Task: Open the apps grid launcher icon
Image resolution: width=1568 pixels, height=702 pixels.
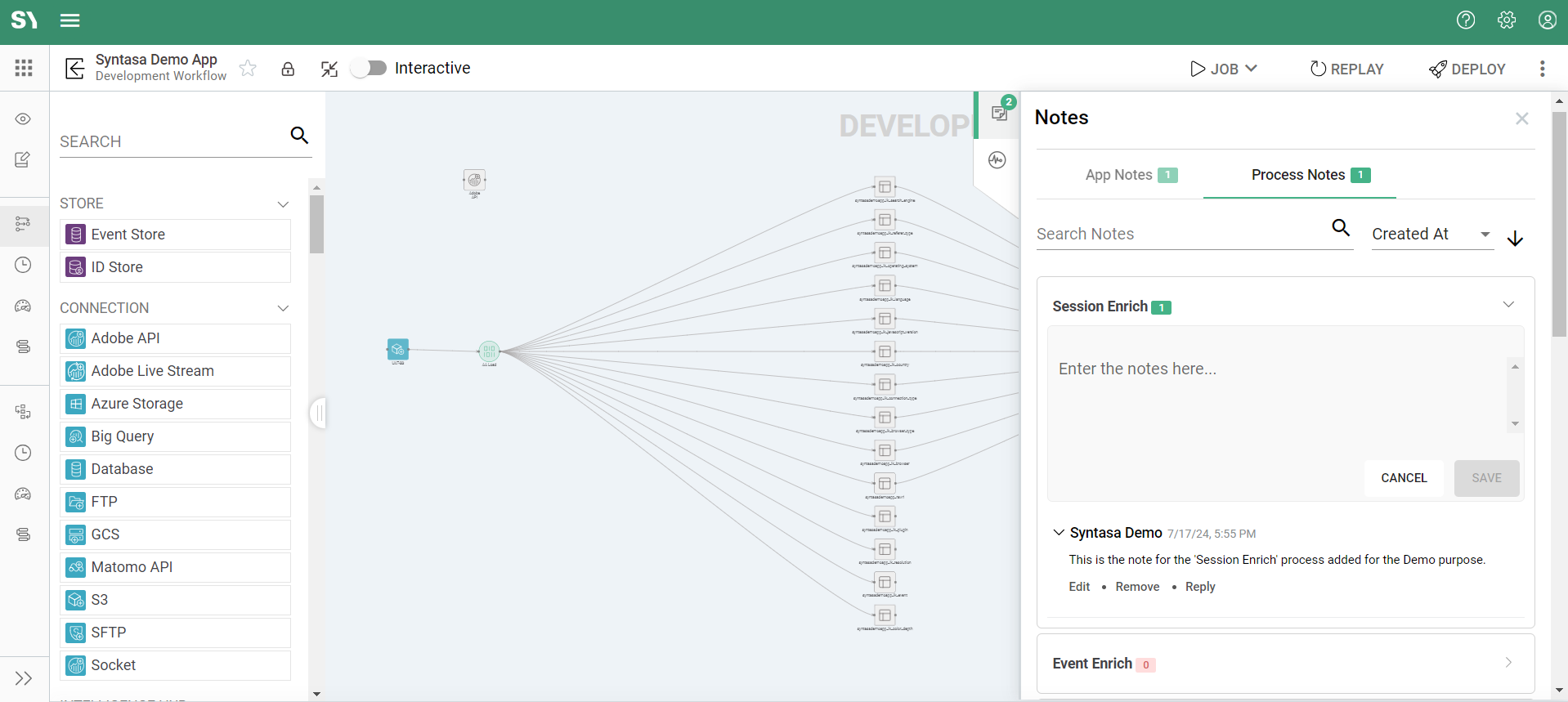Action: pyautogui.click(x=24, y=68)
